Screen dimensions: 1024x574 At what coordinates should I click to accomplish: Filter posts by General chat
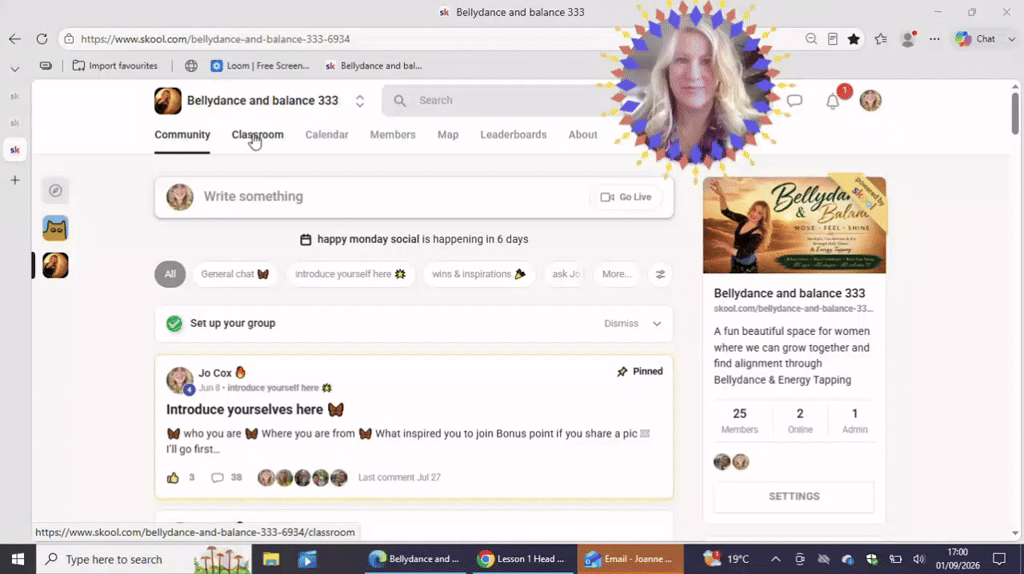coord(235,274)
